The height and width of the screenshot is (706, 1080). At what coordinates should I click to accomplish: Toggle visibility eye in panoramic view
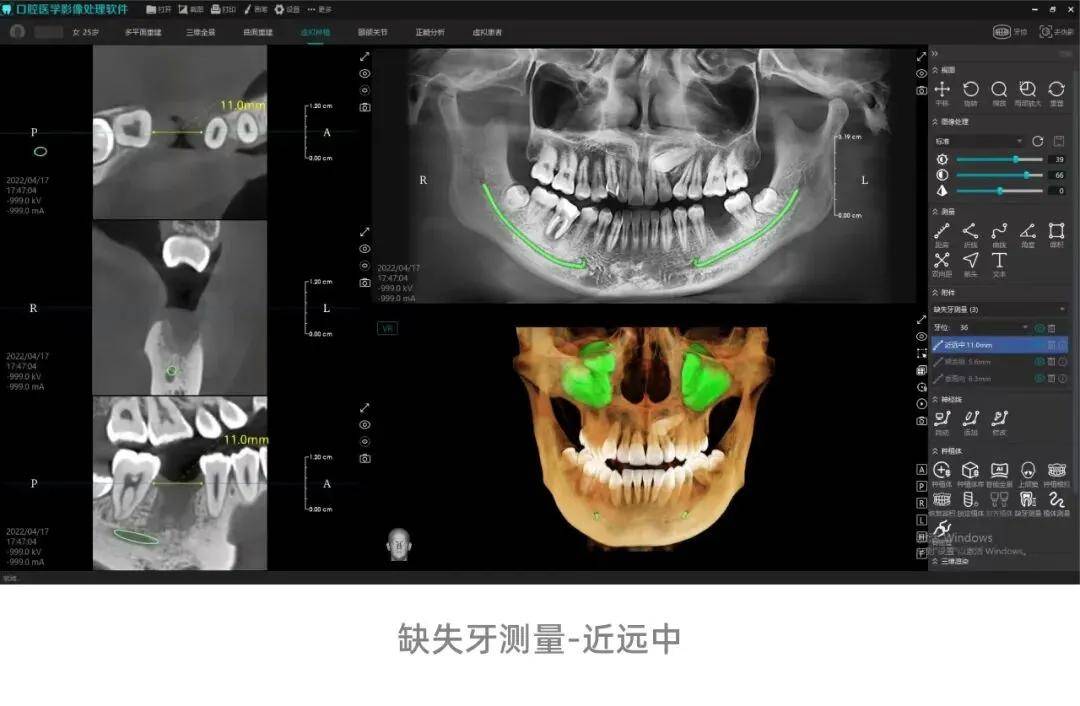[921, 73]
